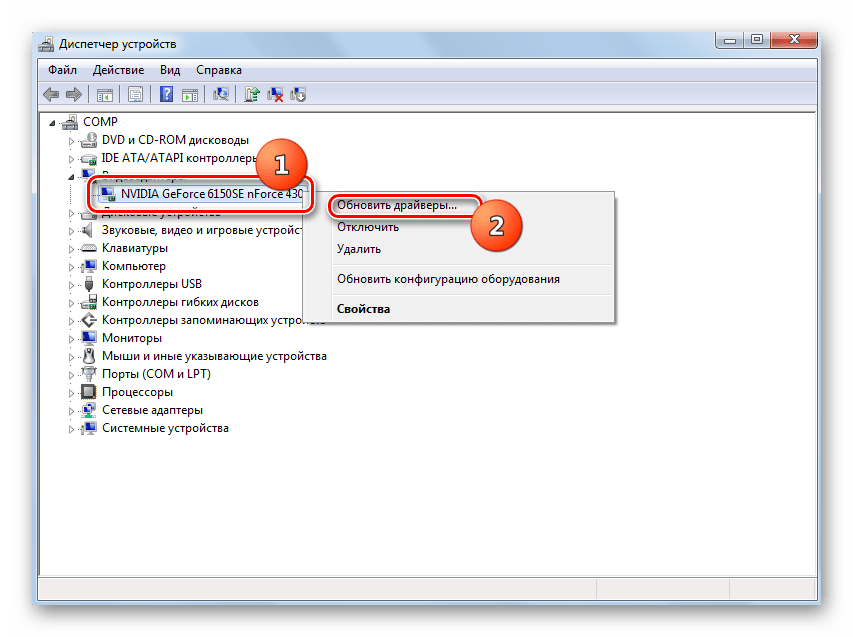Go back using the toolbar left arrow
Image resolution: width=853 pixels, height=637 pixels.
click(51, 95)
